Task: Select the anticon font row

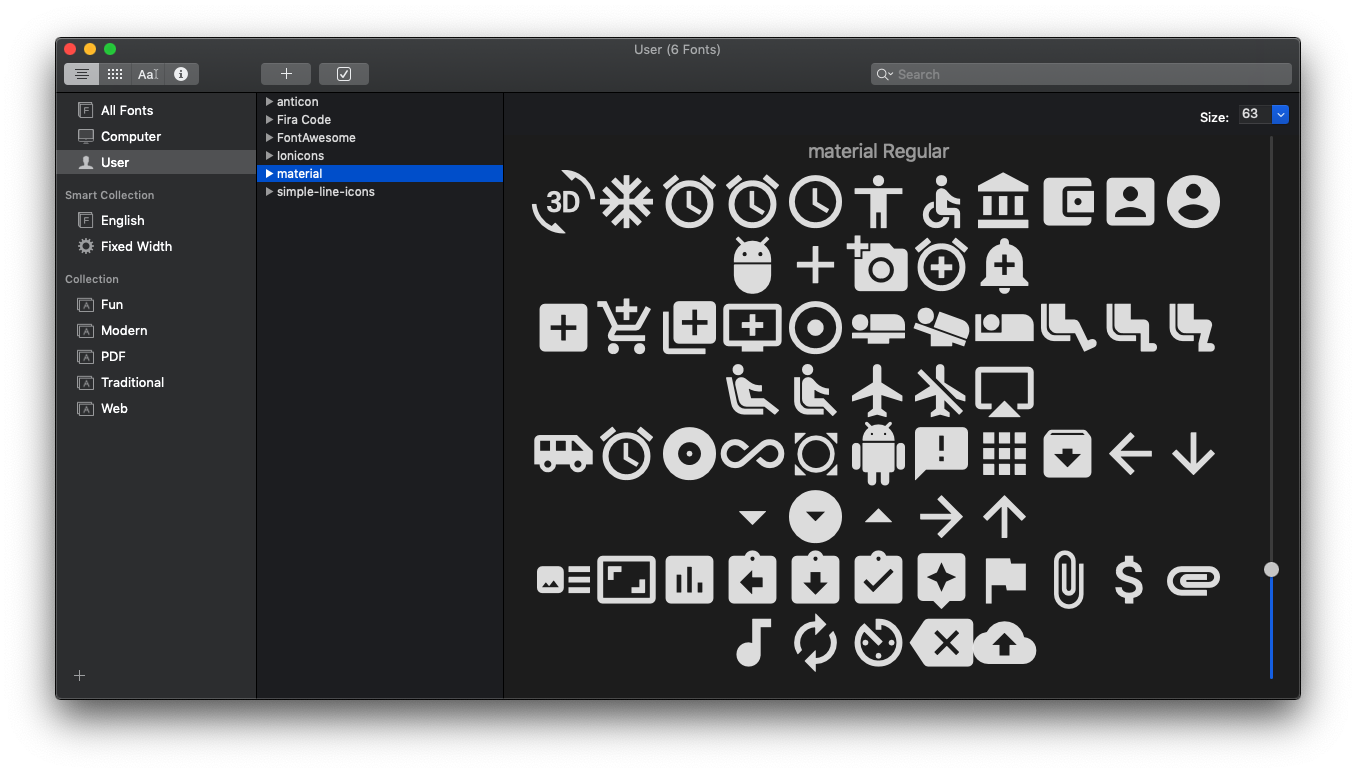Action: (x=380, y=102)
